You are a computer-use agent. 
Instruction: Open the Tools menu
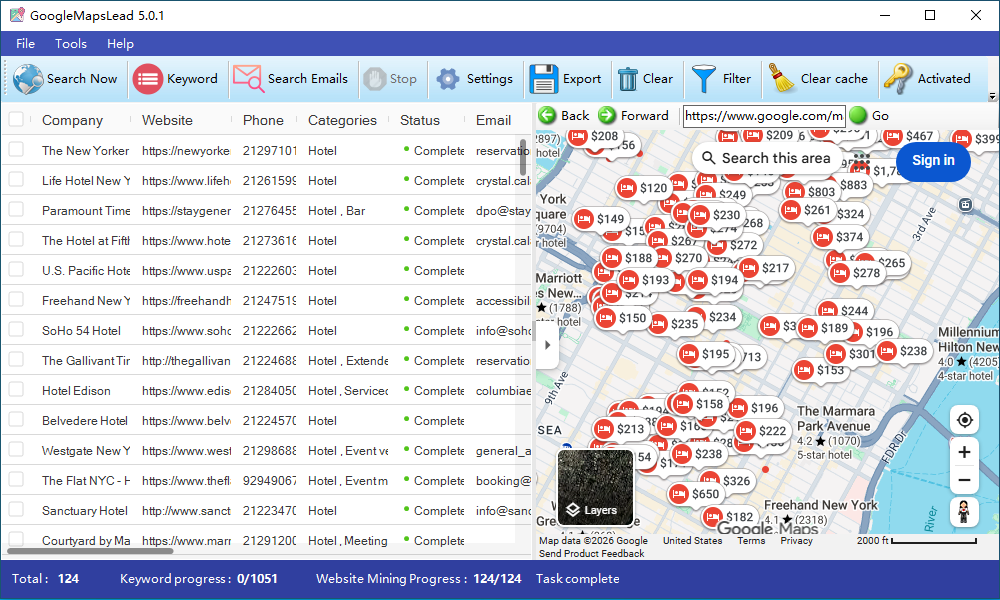click(x=71, y=43)
